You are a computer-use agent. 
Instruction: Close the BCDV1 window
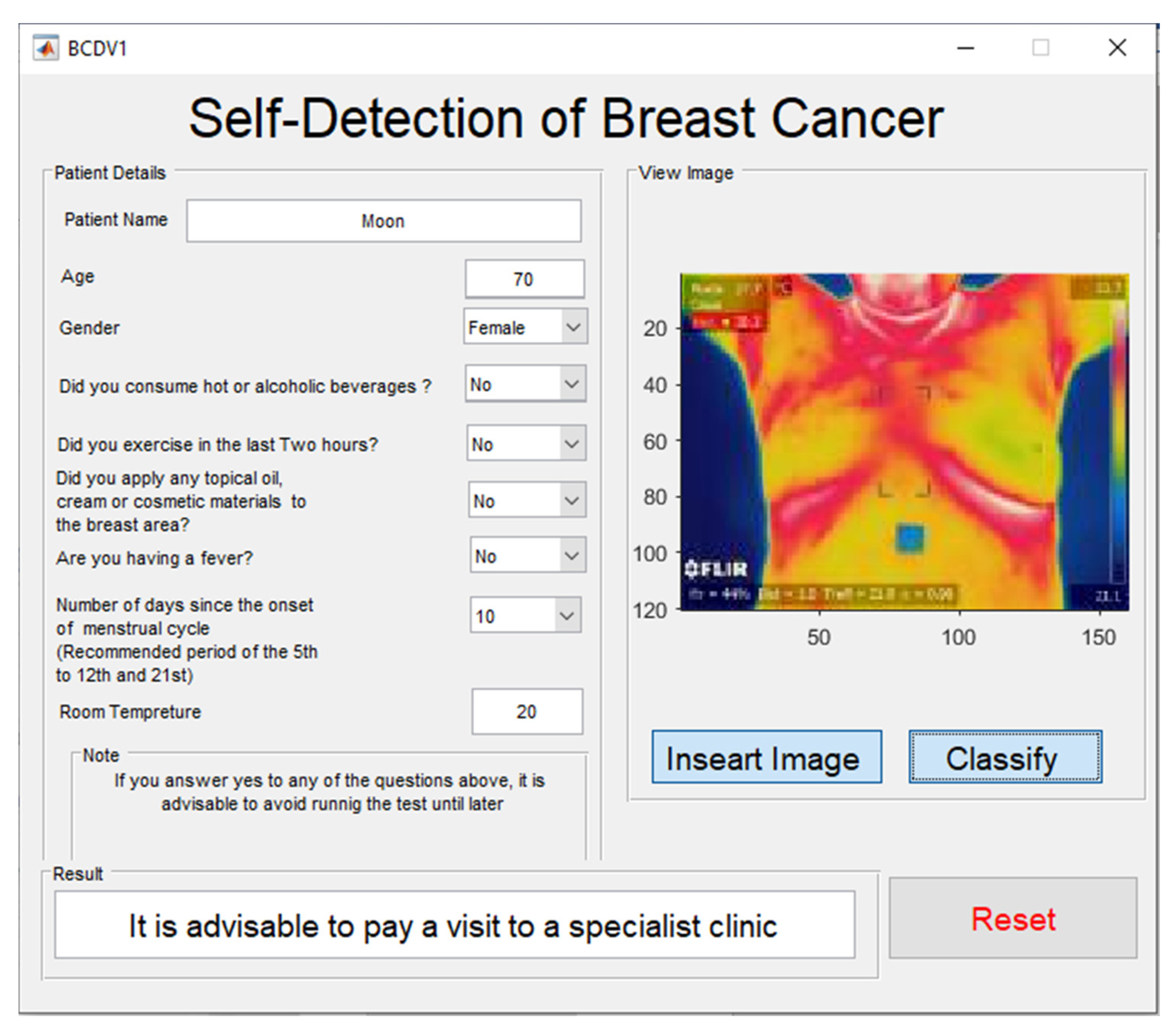1117,48
